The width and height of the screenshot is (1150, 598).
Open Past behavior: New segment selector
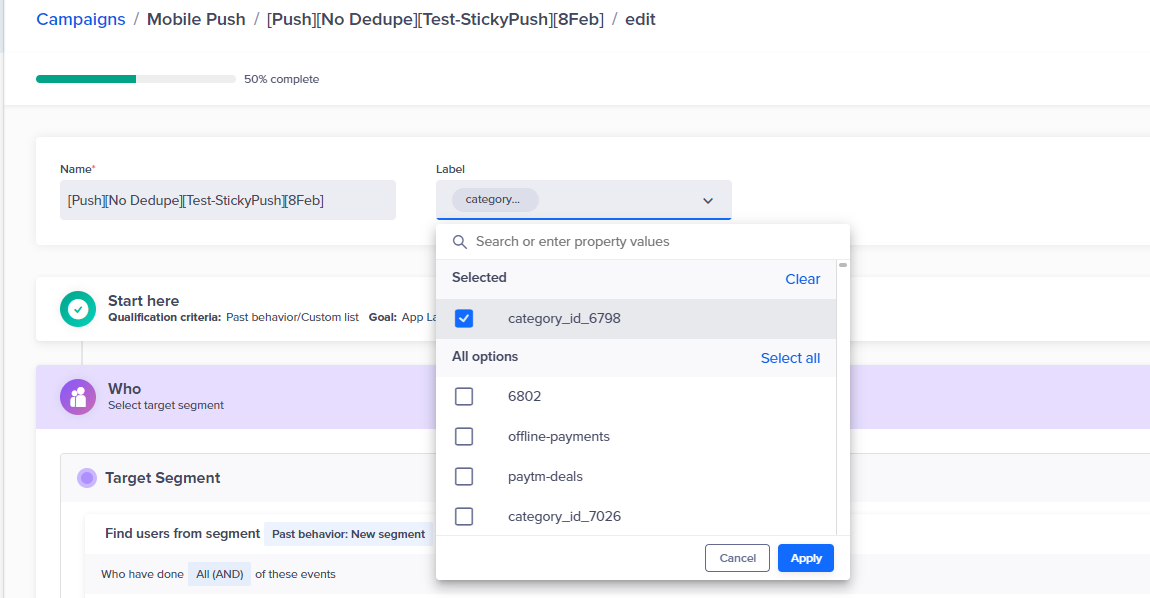(x=348, y=534)
